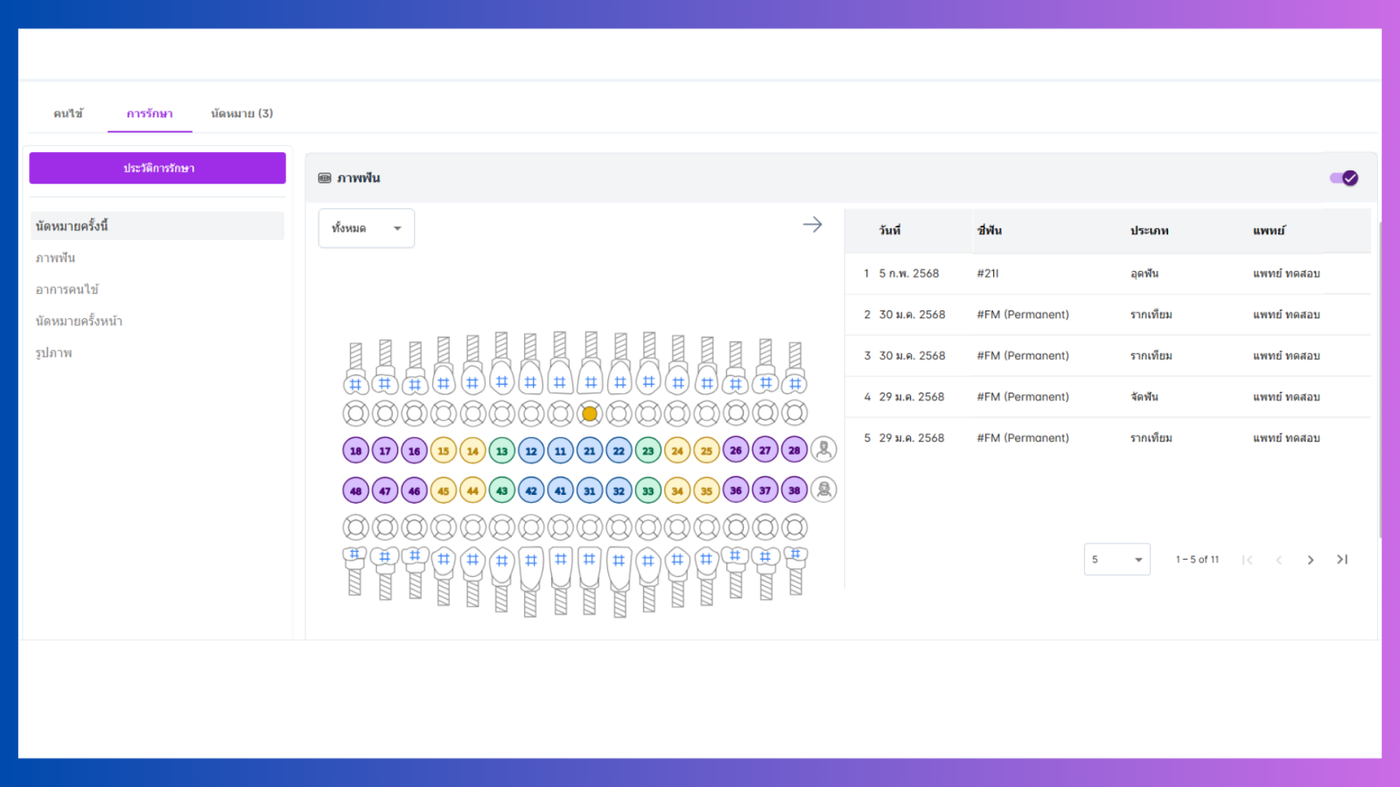Click the #21I treatment row

(1108, 273)
